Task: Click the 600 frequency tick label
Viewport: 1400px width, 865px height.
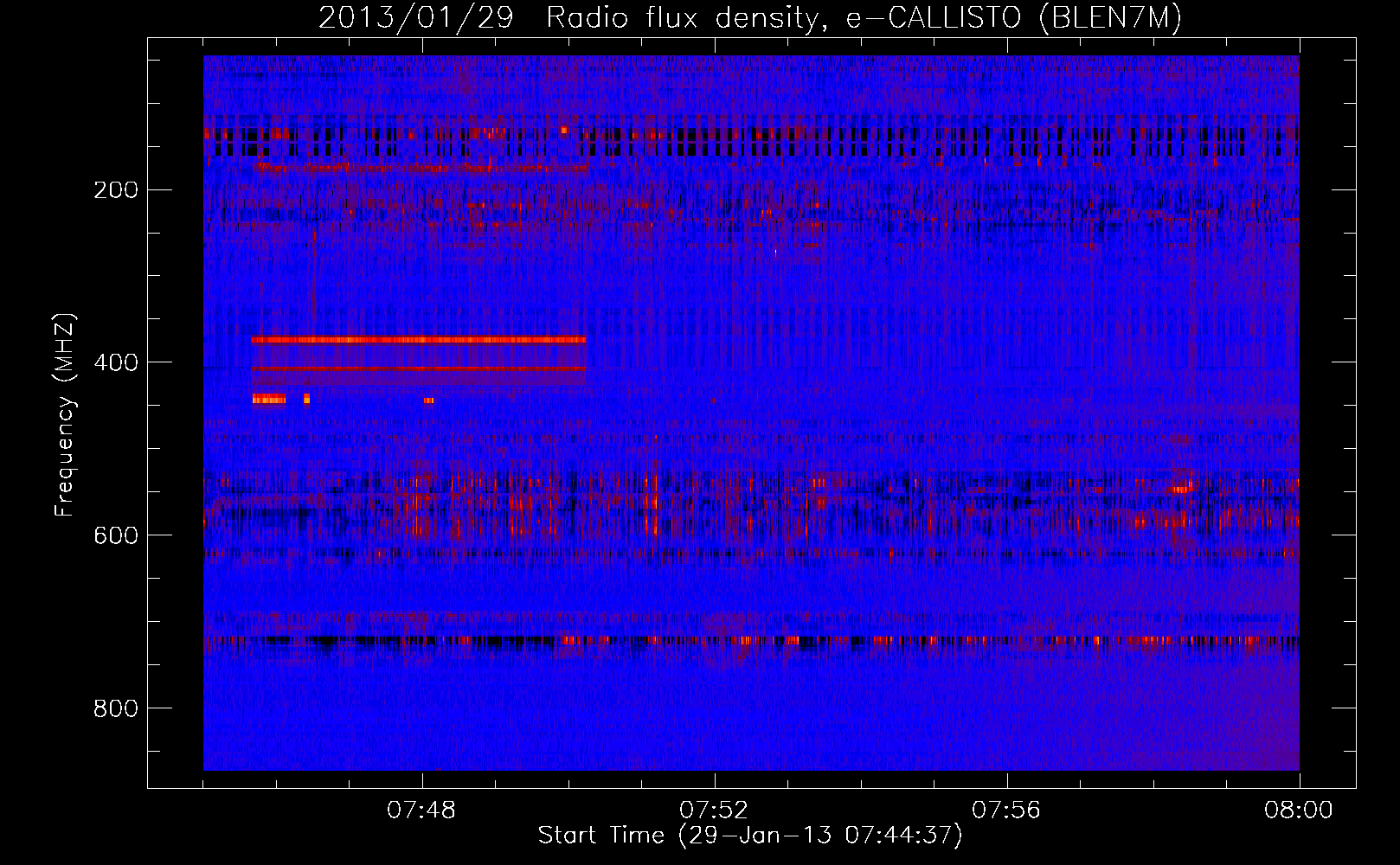Action: (x=115, y=535)
